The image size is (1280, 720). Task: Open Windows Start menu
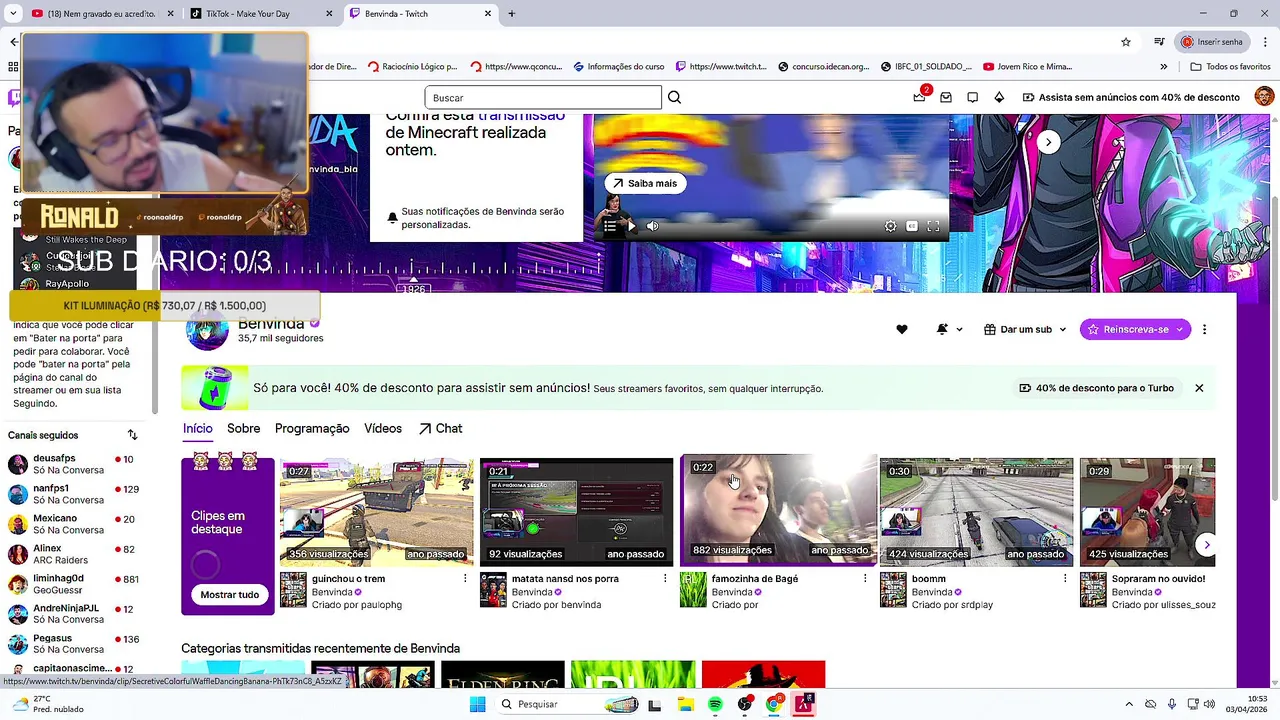click(x=478, y=704)
